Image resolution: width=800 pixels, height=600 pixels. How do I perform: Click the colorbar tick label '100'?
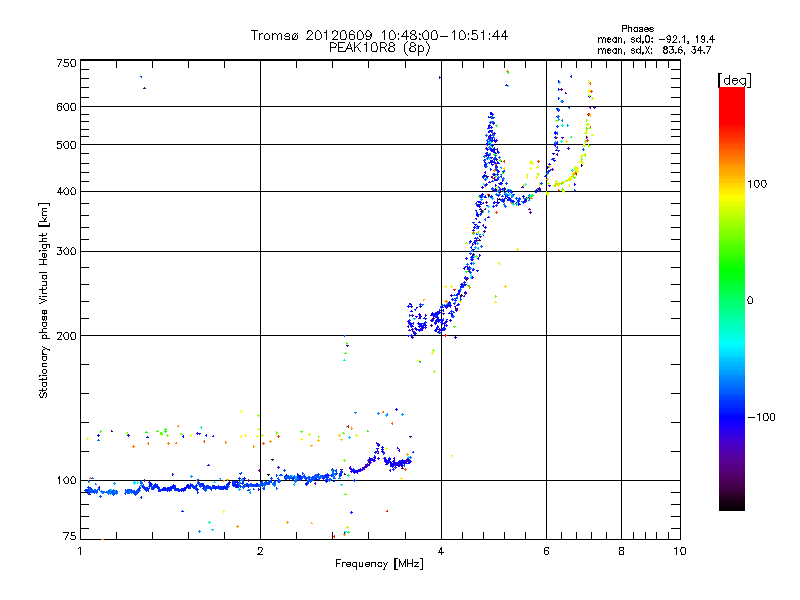[757, 184]
